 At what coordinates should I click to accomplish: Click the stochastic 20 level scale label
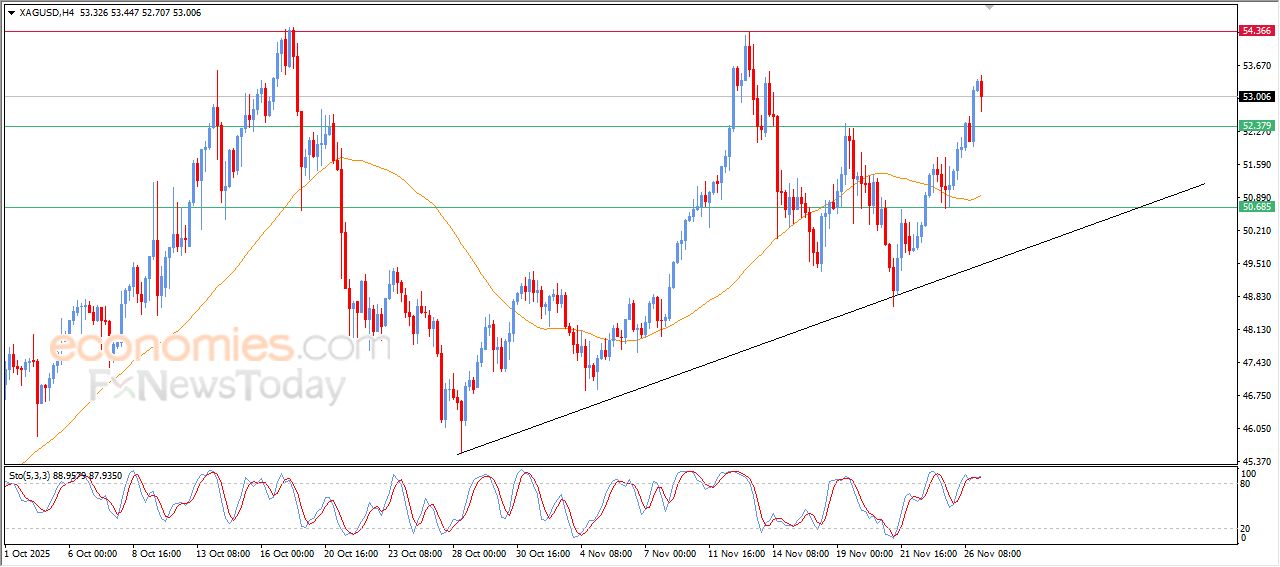point(1245,528)
